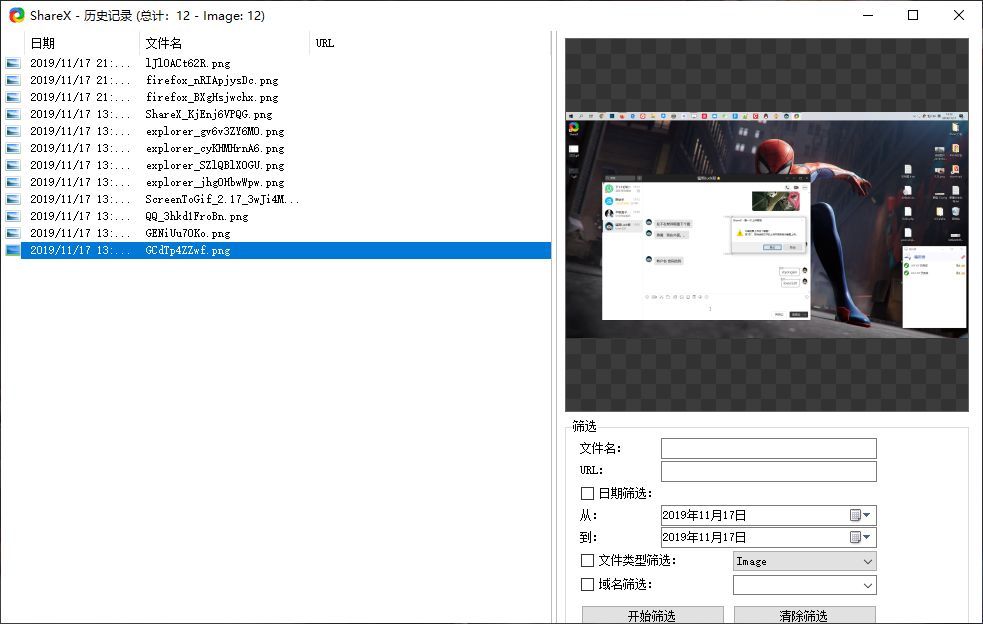Select the explorer_gv6v3ZY6M0.png entry
Screen dimensions: 983x624
(215, 131)
